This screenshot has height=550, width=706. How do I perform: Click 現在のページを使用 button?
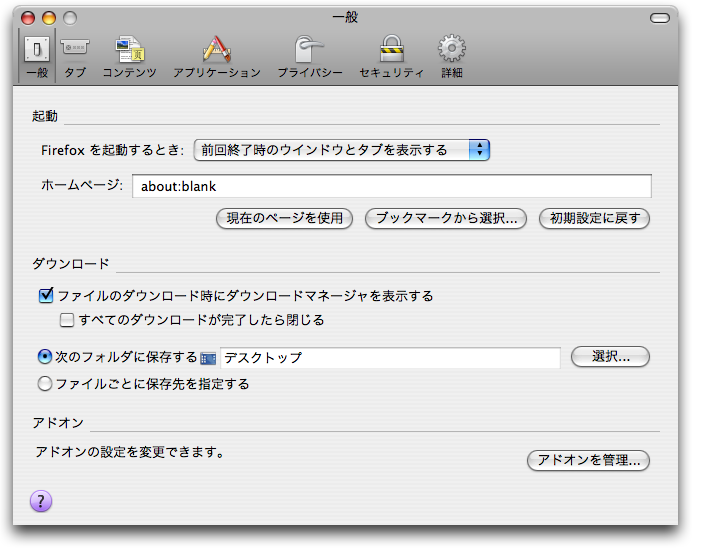click(x=284, y=218)
